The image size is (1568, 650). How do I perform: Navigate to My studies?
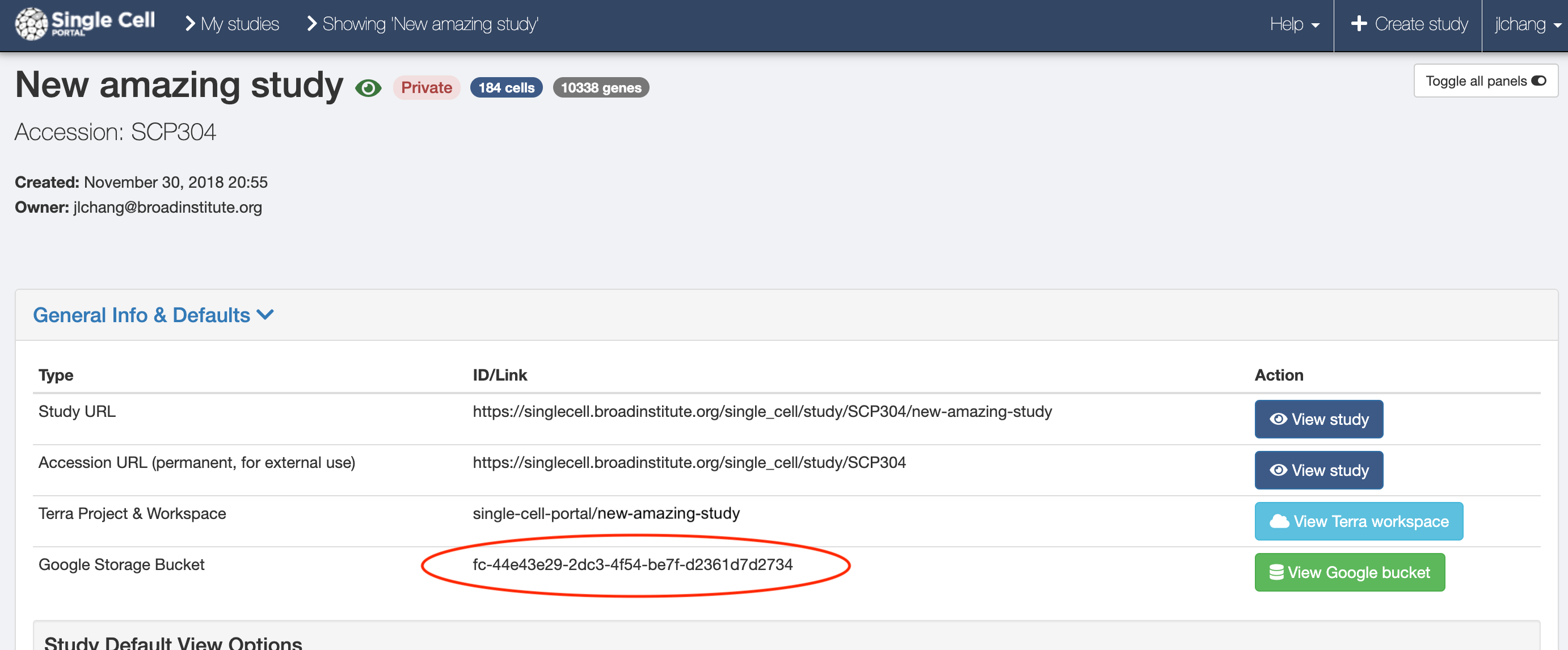click(x=241, y=24)
